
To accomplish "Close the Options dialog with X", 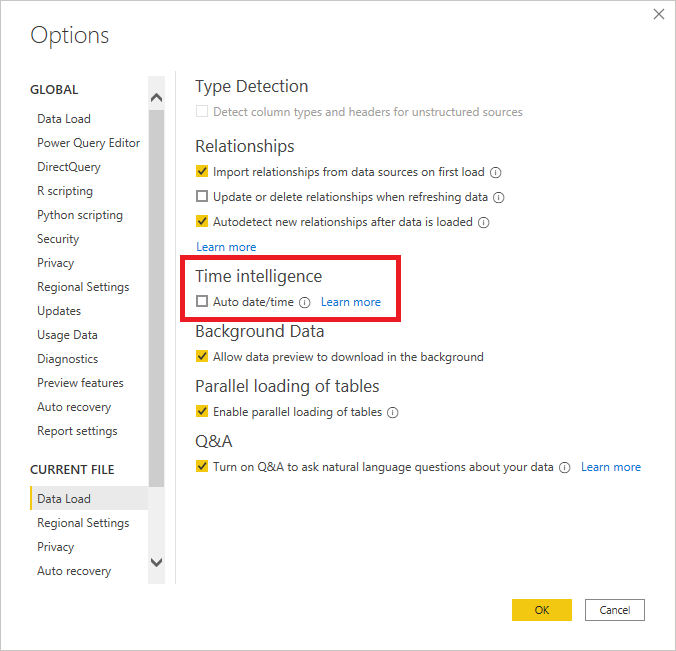I will 659,14.
